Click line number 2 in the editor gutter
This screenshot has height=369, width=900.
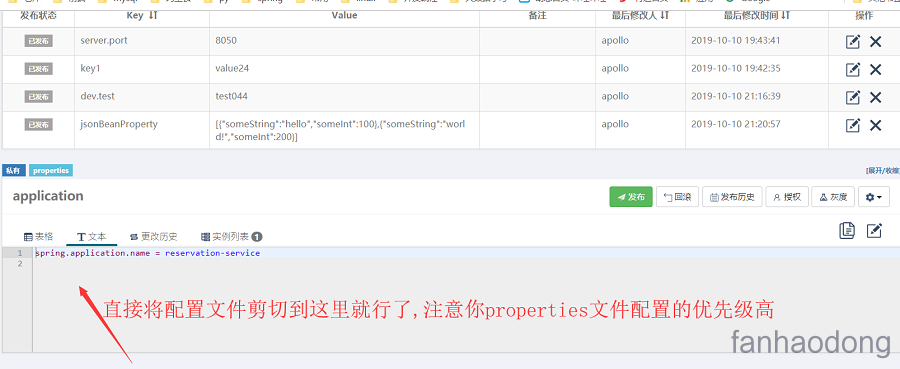[x=20, y=263]
